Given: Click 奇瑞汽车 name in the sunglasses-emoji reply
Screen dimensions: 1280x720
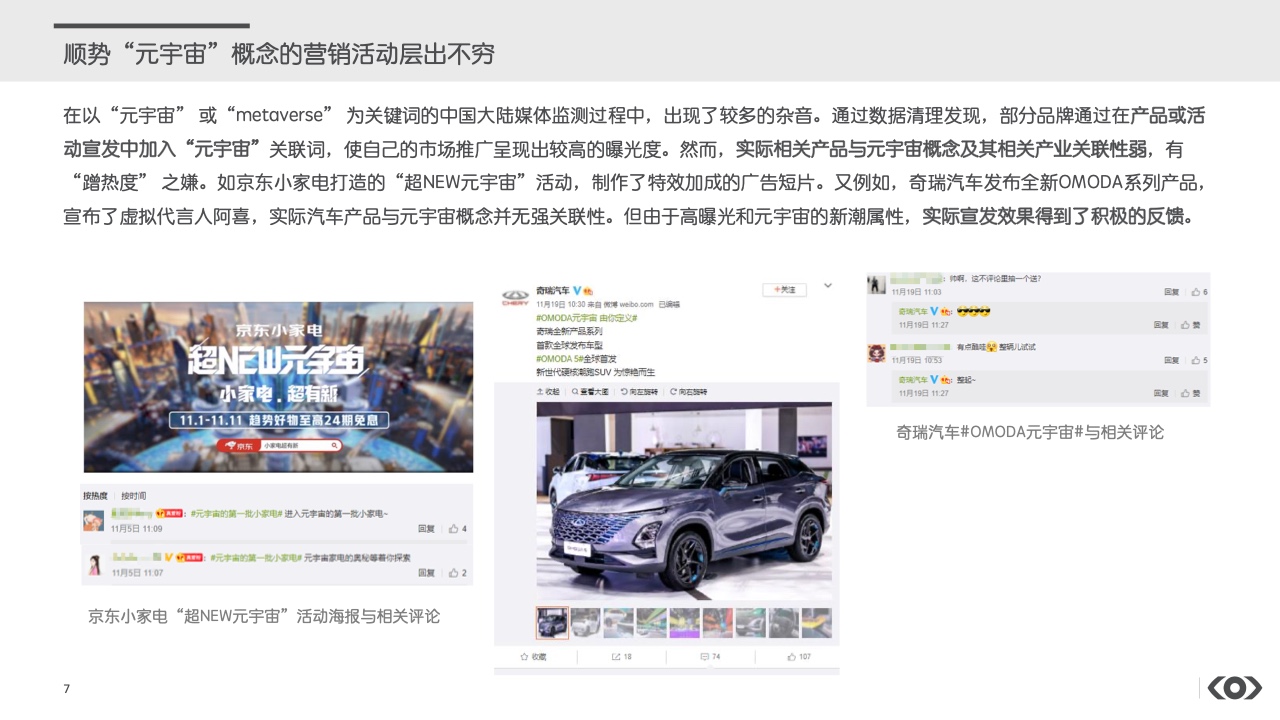Looking at the screenshot, I should tap(913, 312).
